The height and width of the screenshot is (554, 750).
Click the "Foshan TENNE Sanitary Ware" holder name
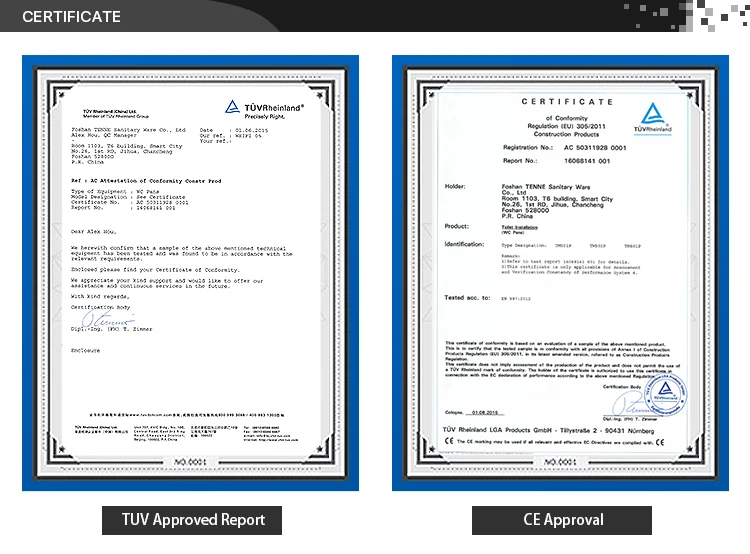pos(546,187)
